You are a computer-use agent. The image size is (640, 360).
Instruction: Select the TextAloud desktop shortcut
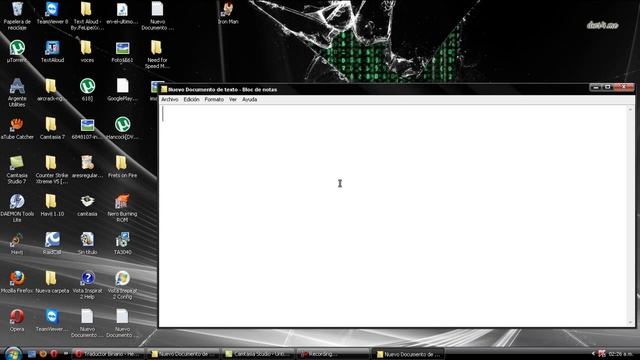[52, 51]
